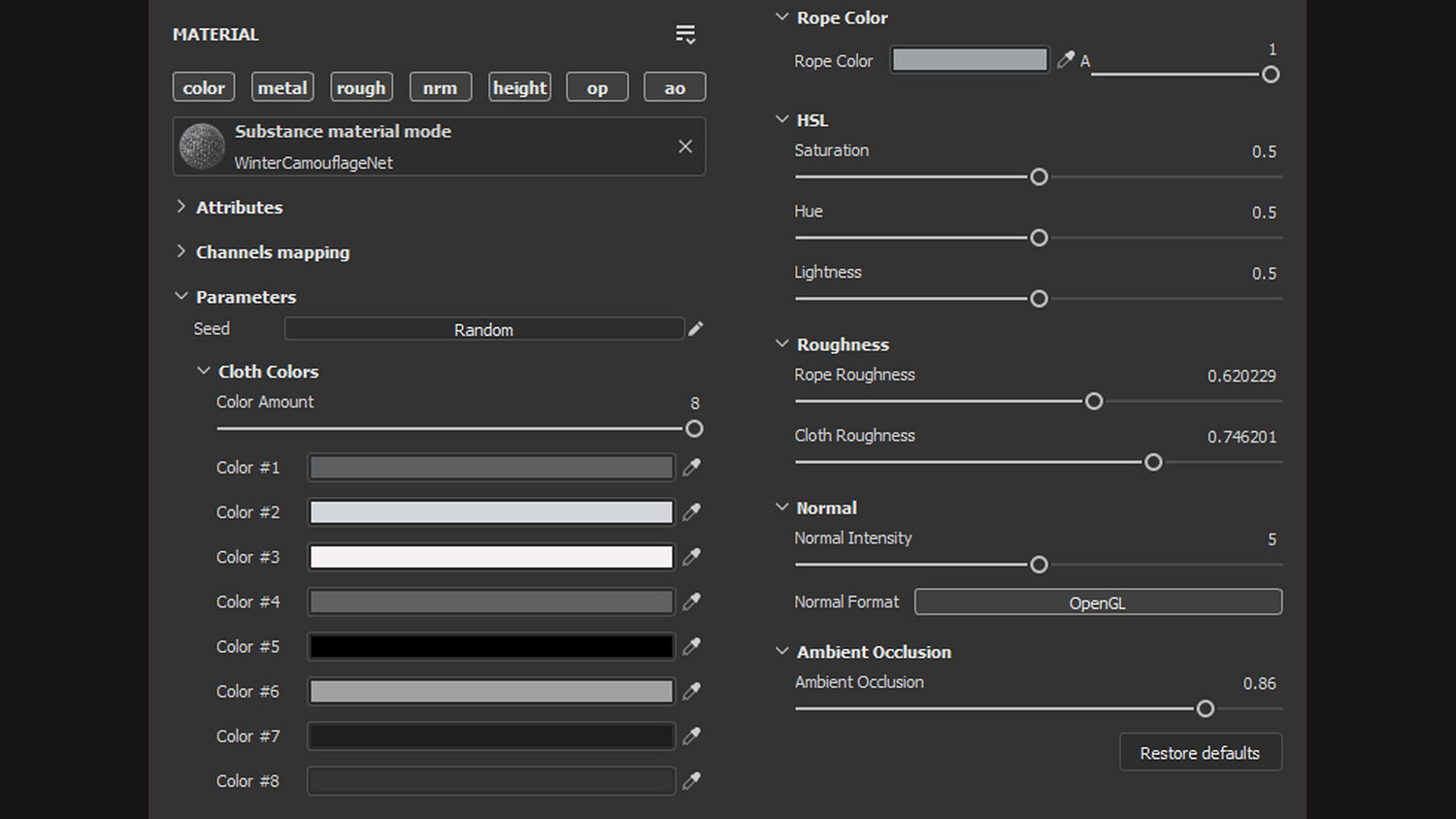Open the Normal Format OpenGL dropdown
The image size is (1456, 819).
click(x=1097, y=603)
